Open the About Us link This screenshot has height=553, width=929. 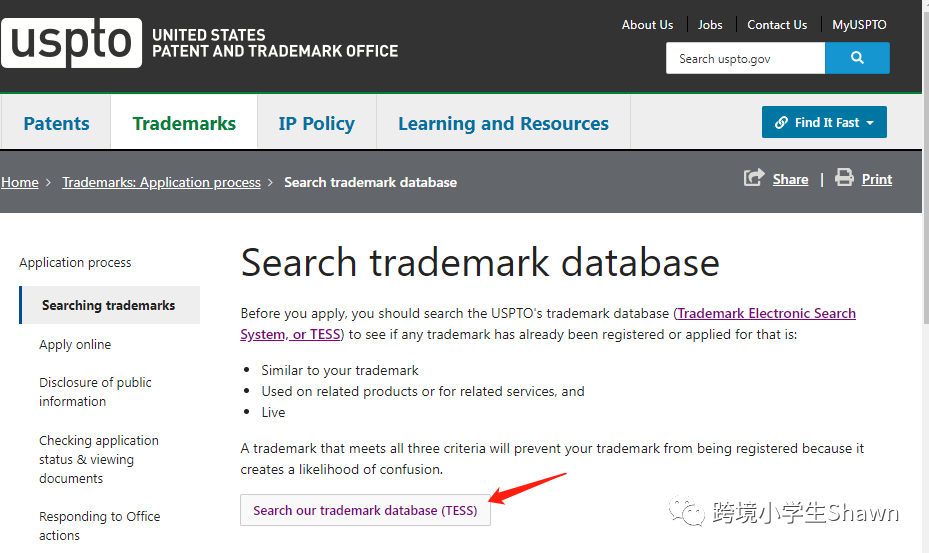pos(647,25)
